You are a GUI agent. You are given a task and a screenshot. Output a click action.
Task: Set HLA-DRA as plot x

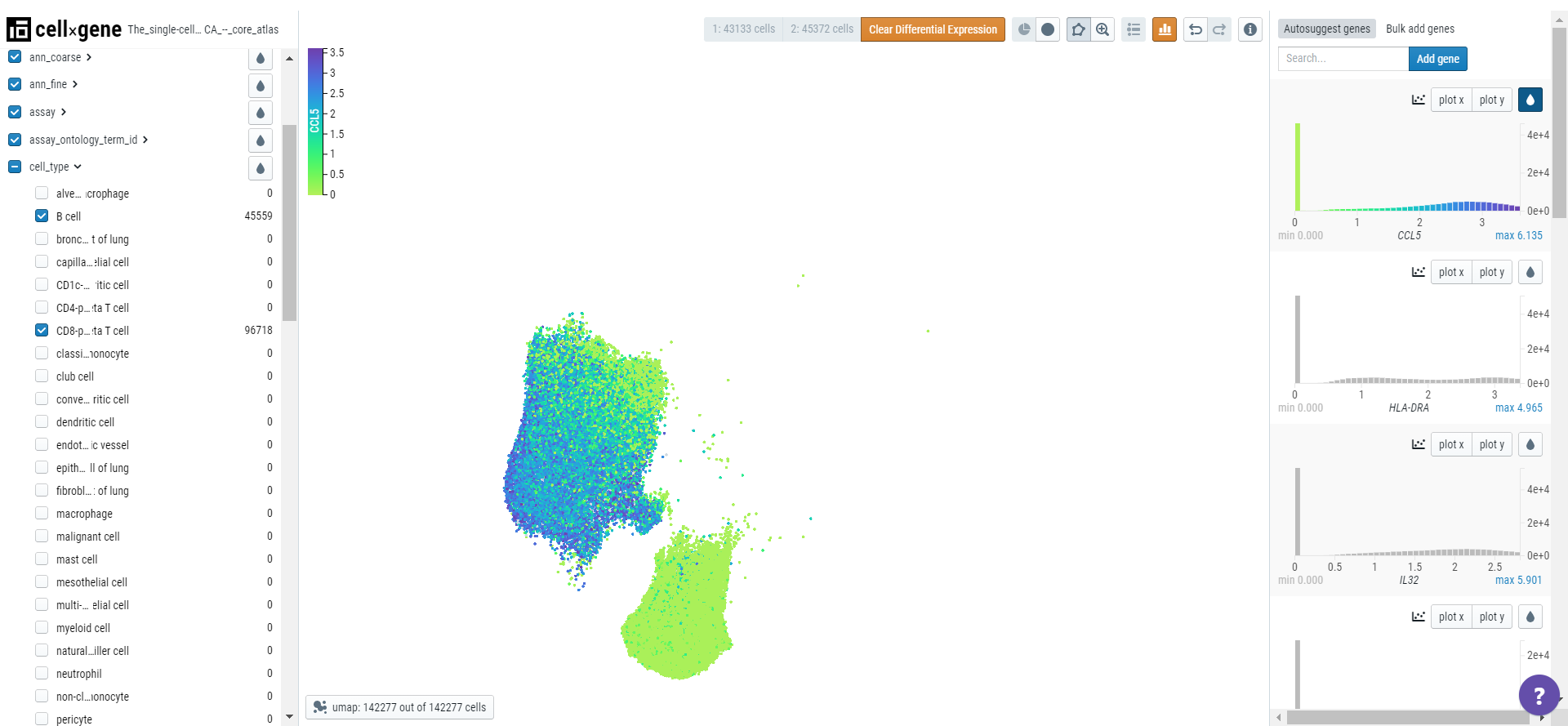click(x=1451, y=272)
